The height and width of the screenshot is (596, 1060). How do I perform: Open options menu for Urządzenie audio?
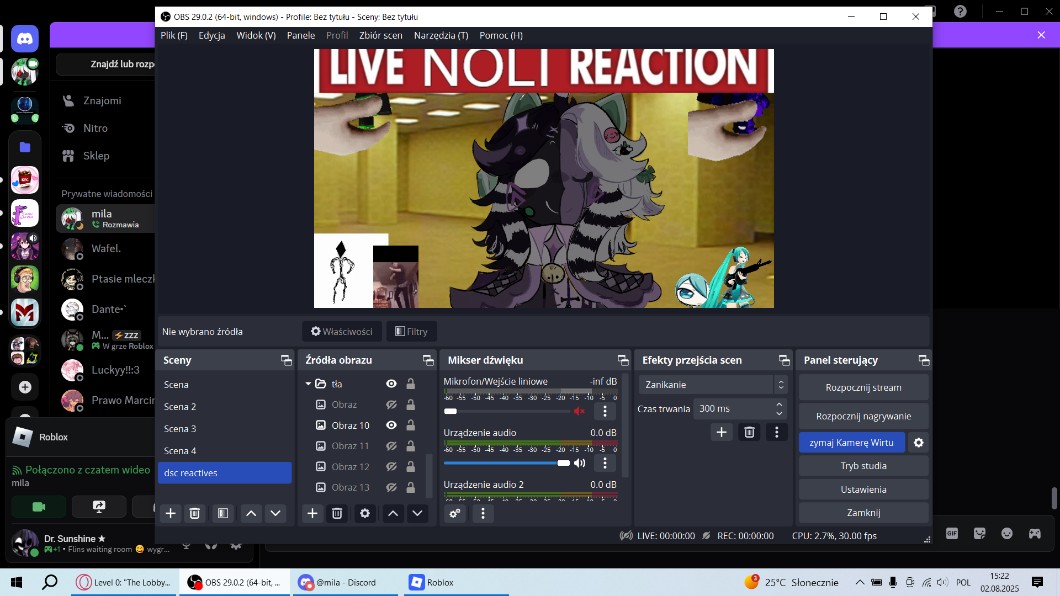[x=604, y=463]
